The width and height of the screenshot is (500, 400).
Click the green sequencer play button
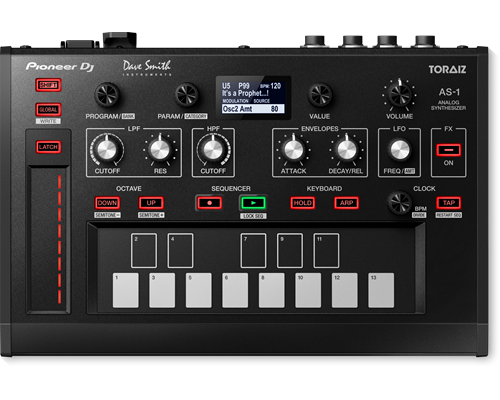[x=253, y=203]
